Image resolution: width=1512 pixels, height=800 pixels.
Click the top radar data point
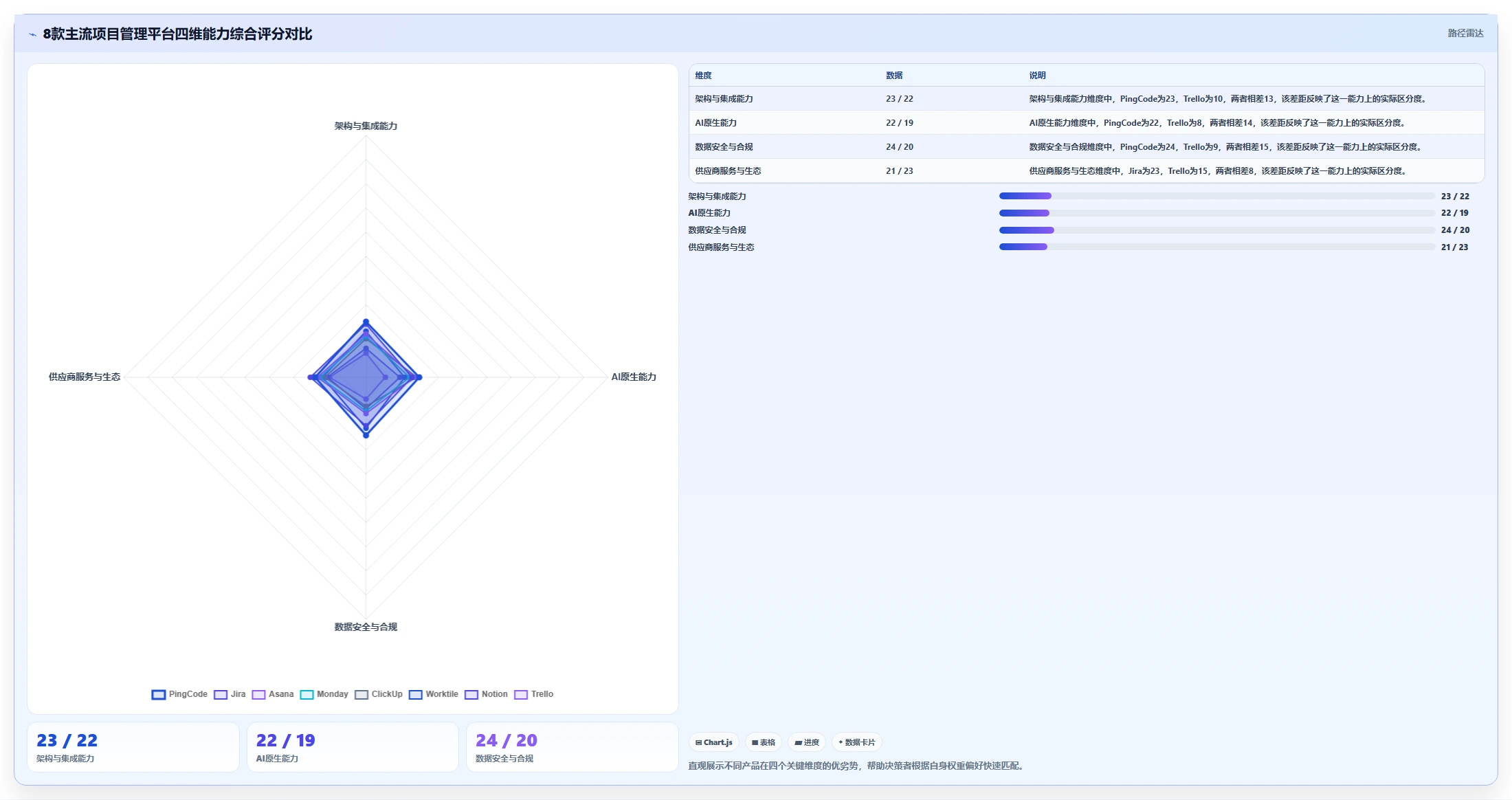[366, 322]
